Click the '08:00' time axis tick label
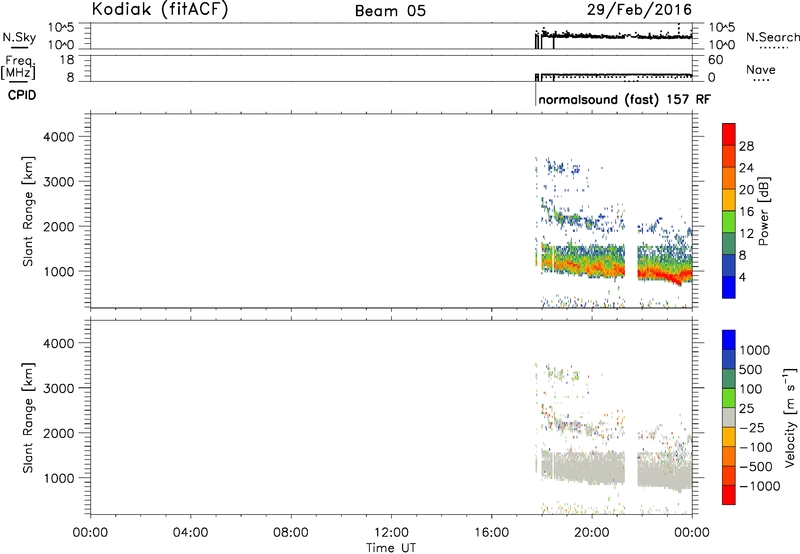 pos(290,533)
